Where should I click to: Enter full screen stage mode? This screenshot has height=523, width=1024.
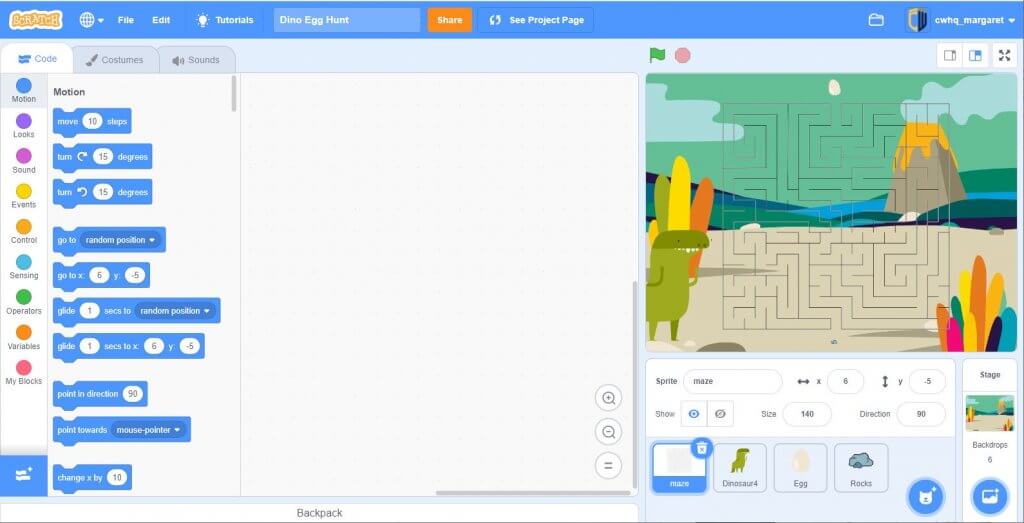[1004, 56]
